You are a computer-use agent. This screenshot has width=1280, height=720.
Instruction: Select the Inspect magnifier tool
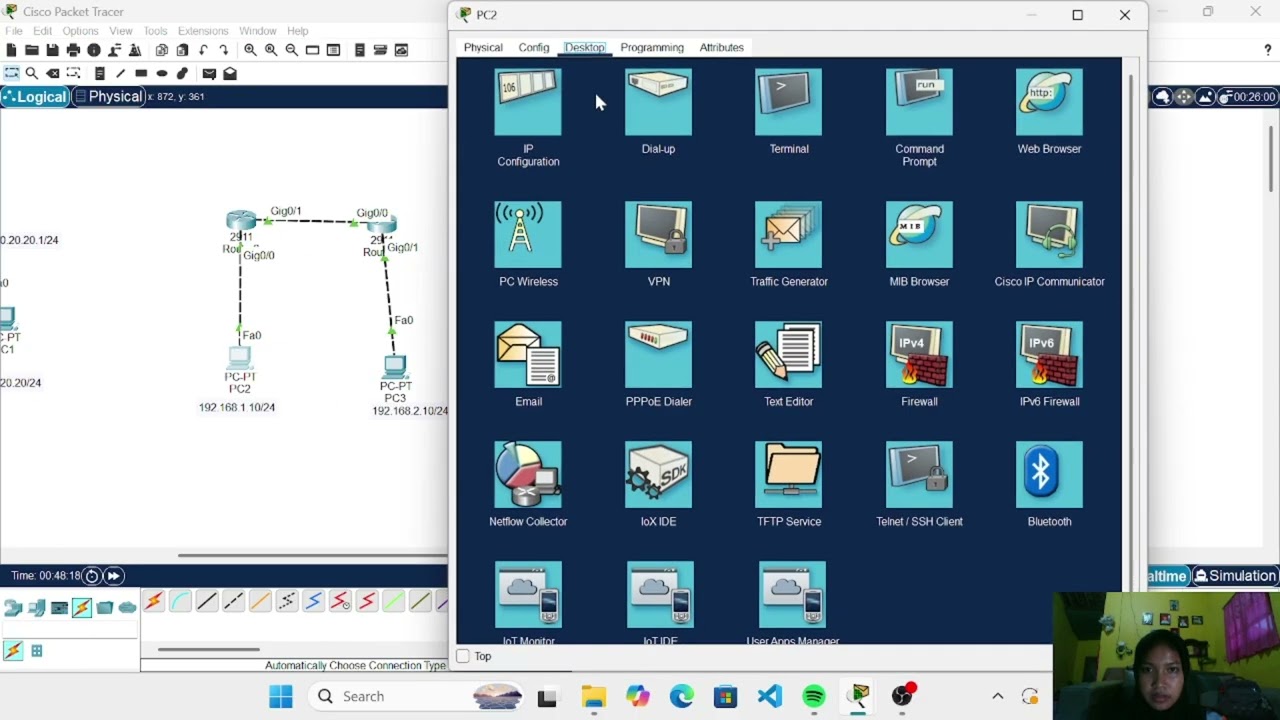pos(32,73)
